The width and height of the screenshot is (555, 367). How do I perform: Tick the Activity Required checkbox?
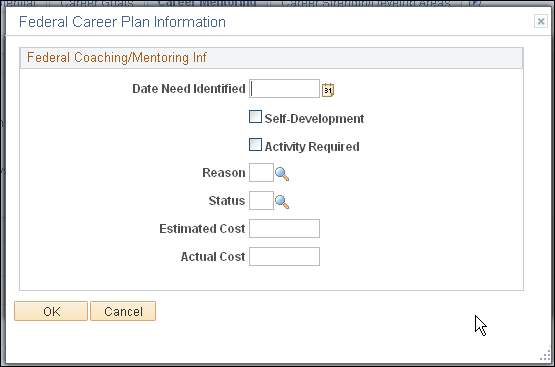(x=255, y=145)
